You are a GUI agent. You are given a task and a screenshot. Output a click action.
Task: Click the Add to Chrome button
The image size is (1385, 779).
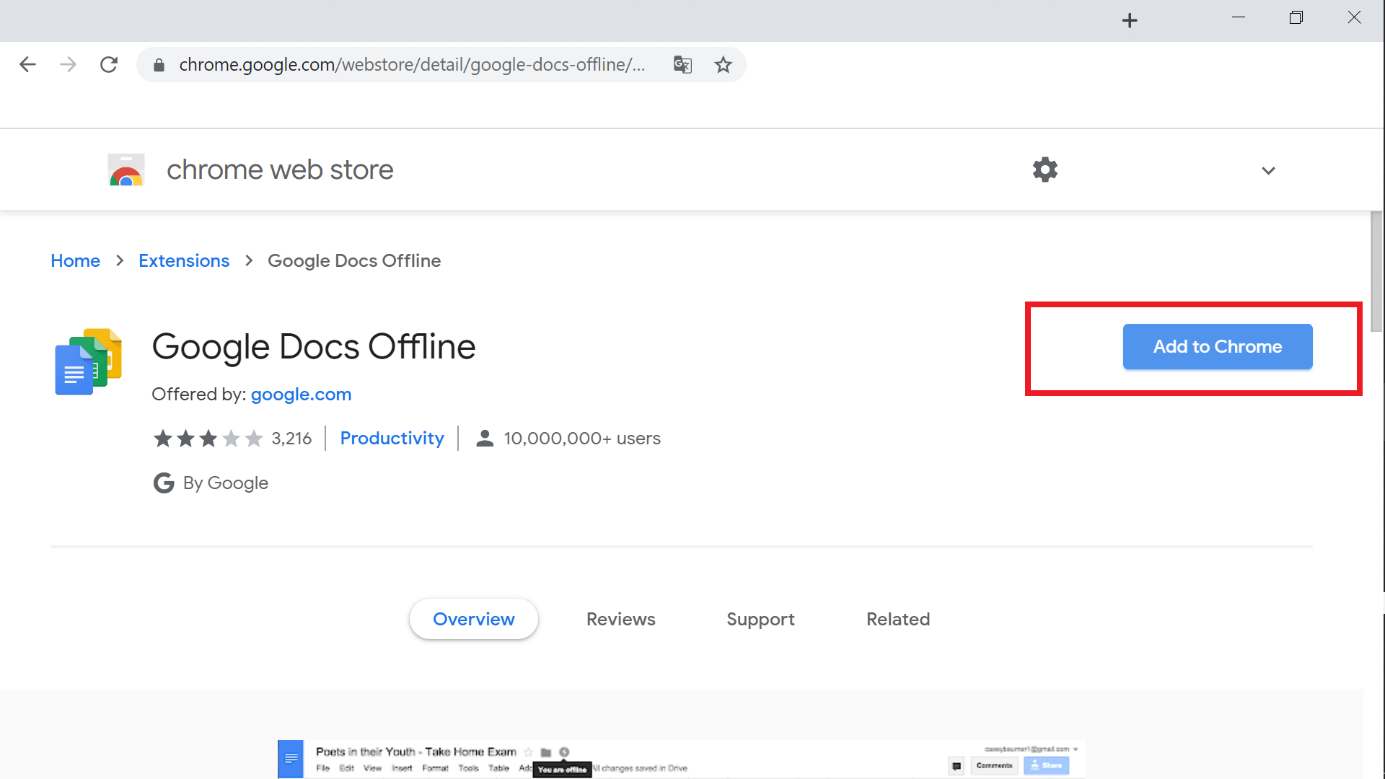[1217, 346]
